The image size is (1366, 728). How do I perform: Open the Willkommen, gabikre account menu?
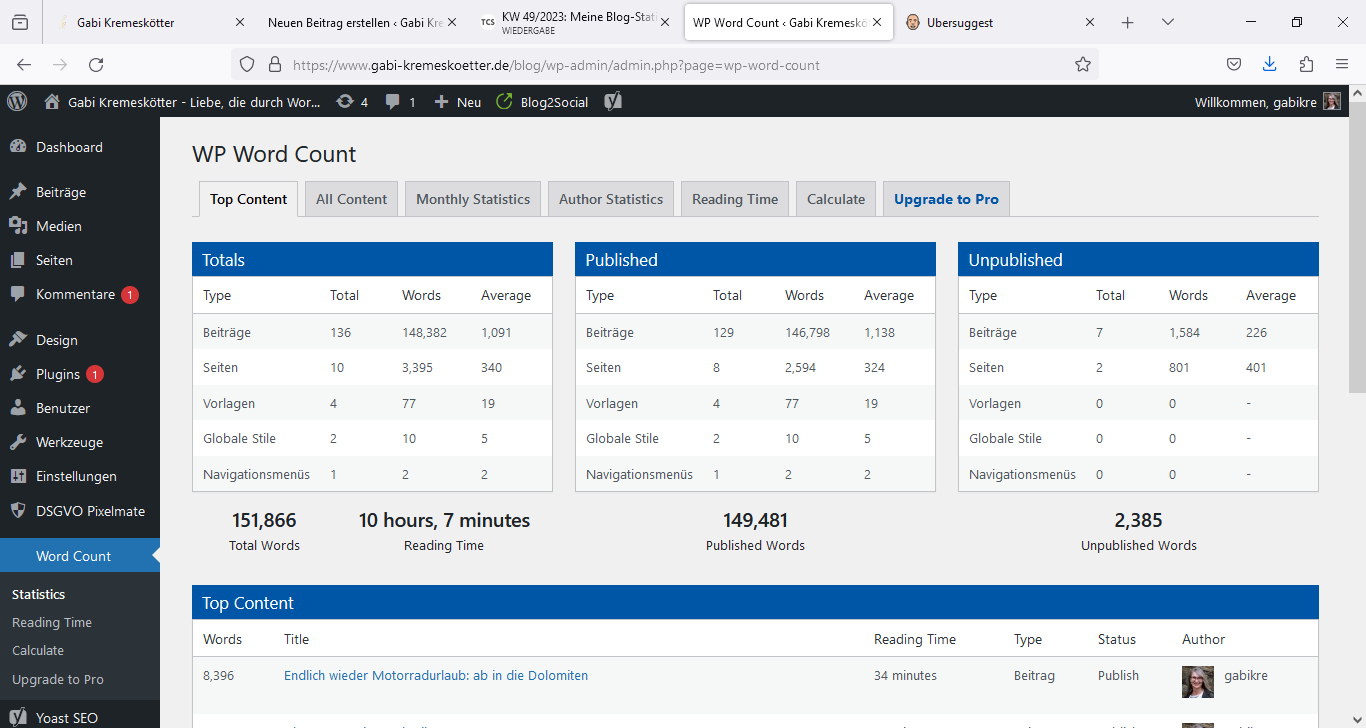tap(1267, 102)
